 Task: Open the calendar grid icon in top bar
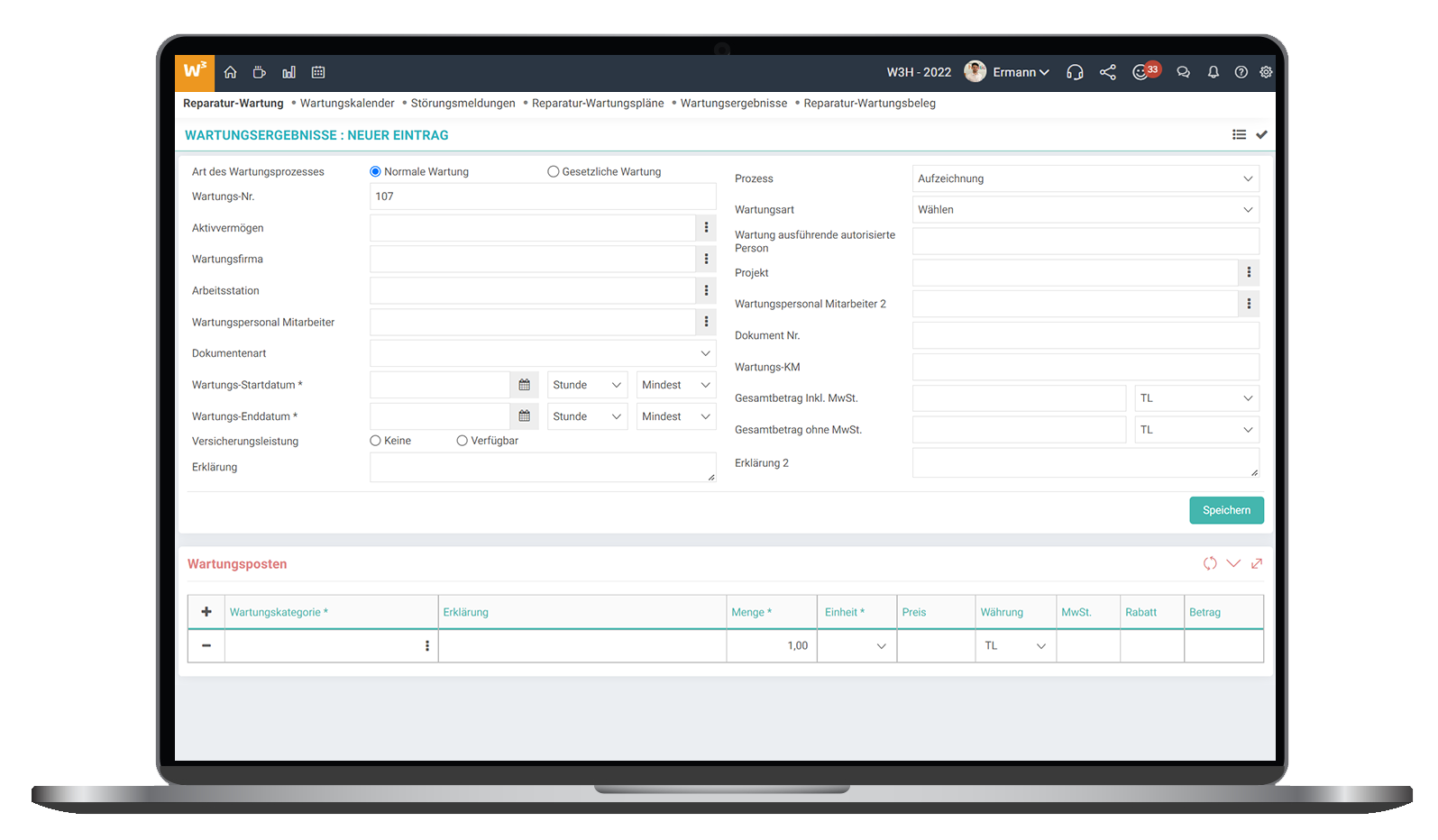tap(318, 72)
